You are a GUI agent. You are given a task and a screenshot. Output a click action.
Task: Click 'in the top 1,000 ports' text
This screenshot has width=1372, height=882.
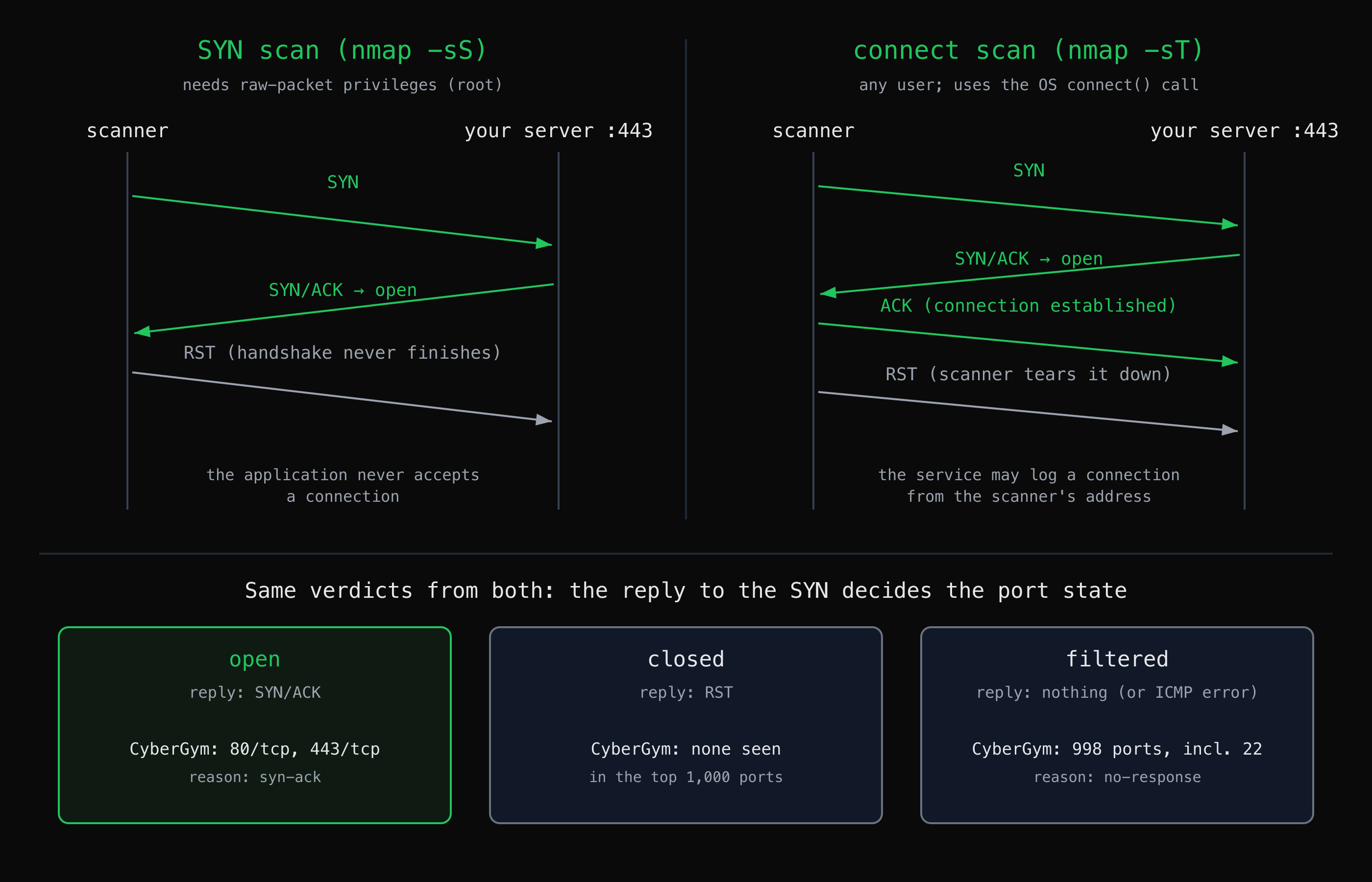[686, 777]
